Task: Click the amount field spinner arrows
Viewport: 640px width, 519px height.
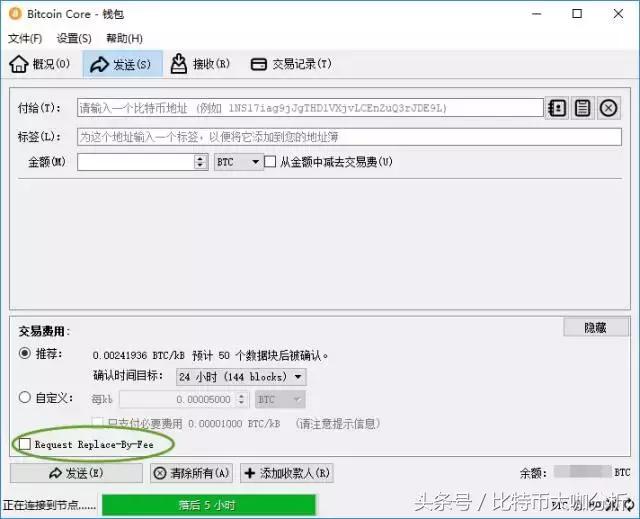Action: [200, 162]
